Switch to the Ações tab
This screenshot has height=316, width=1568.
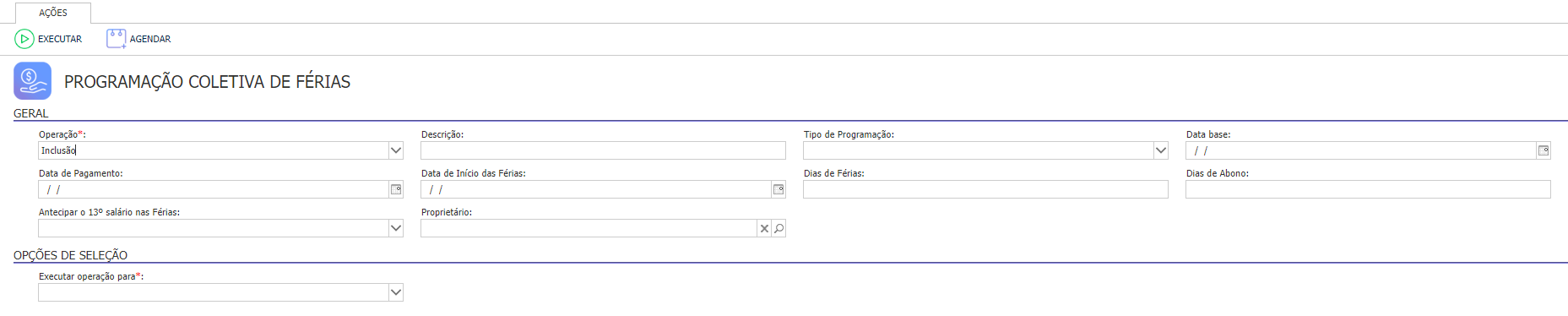53,13
